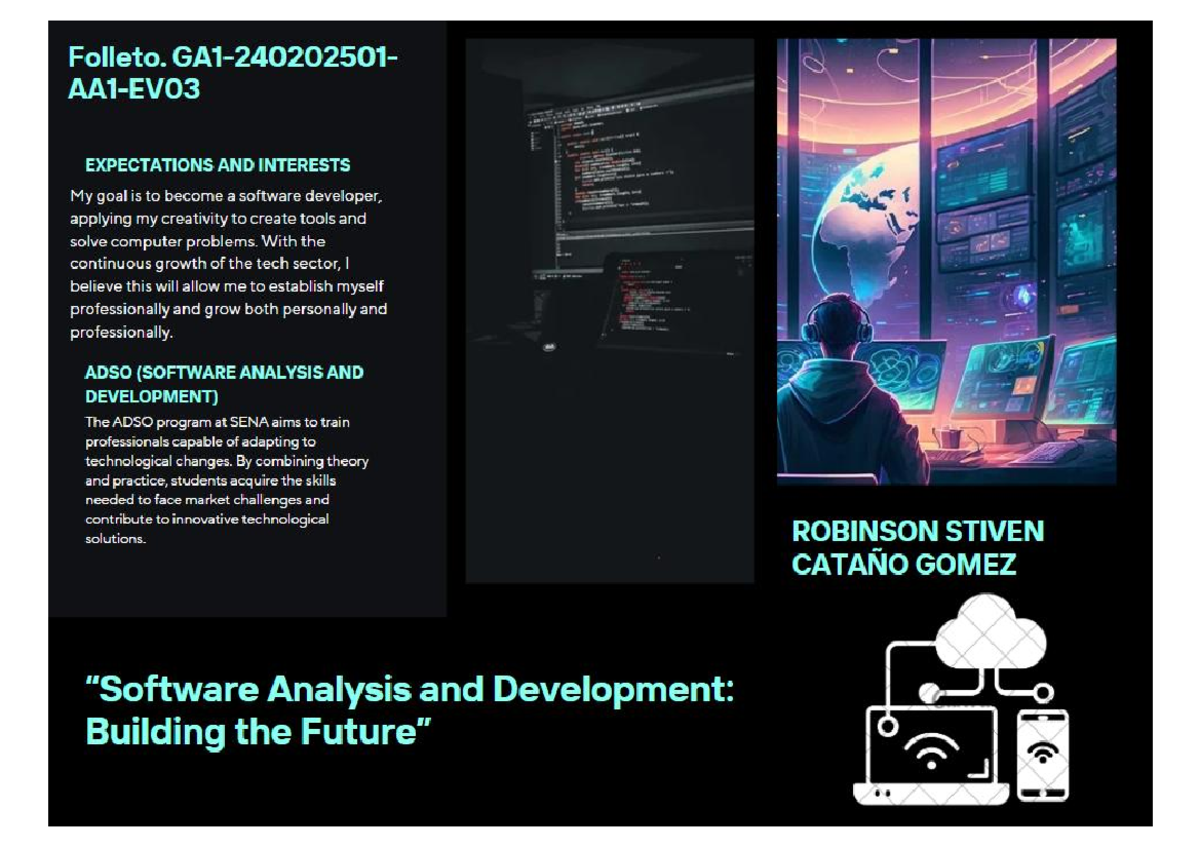Click the smartphone with Wi-Fi symbol icon
Screen dimensions: 1200x848
pyautogui.click(x=1043, y=755)
